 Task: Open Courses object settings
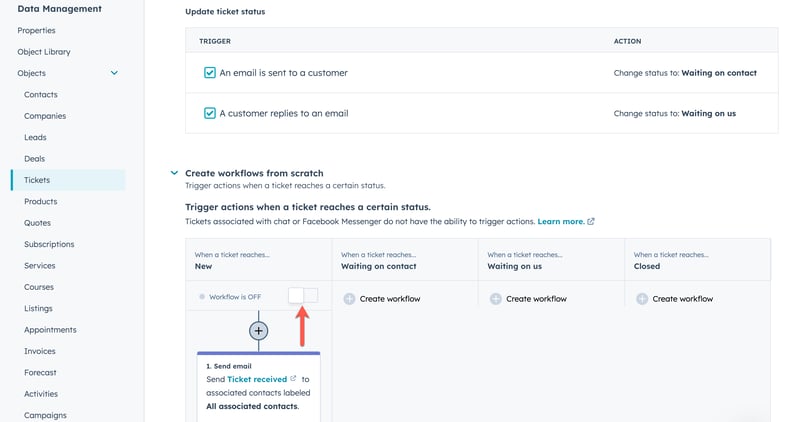point(39,287)
